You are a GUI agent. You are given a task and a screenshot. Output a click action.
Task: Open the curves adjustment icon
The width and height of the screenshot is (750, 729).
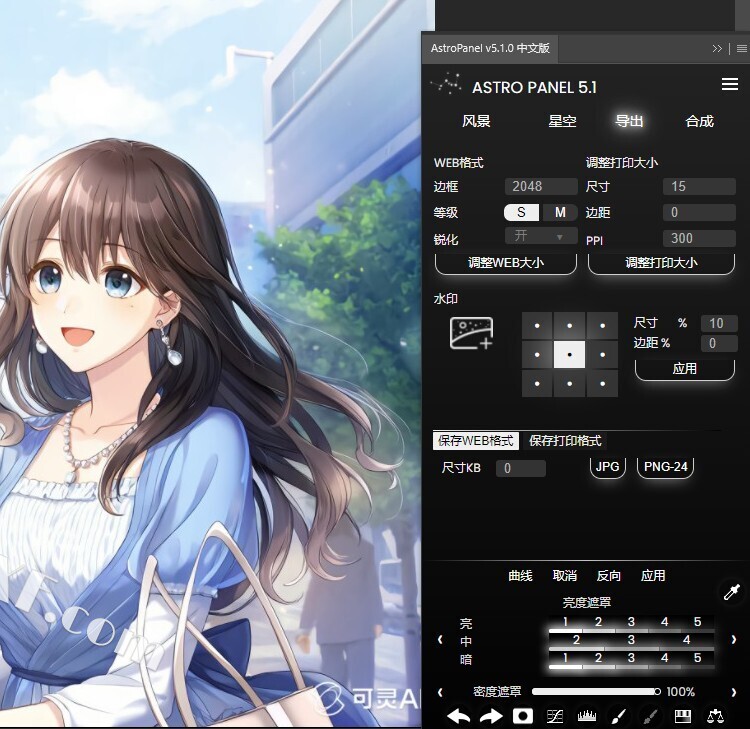pos(556,716)
